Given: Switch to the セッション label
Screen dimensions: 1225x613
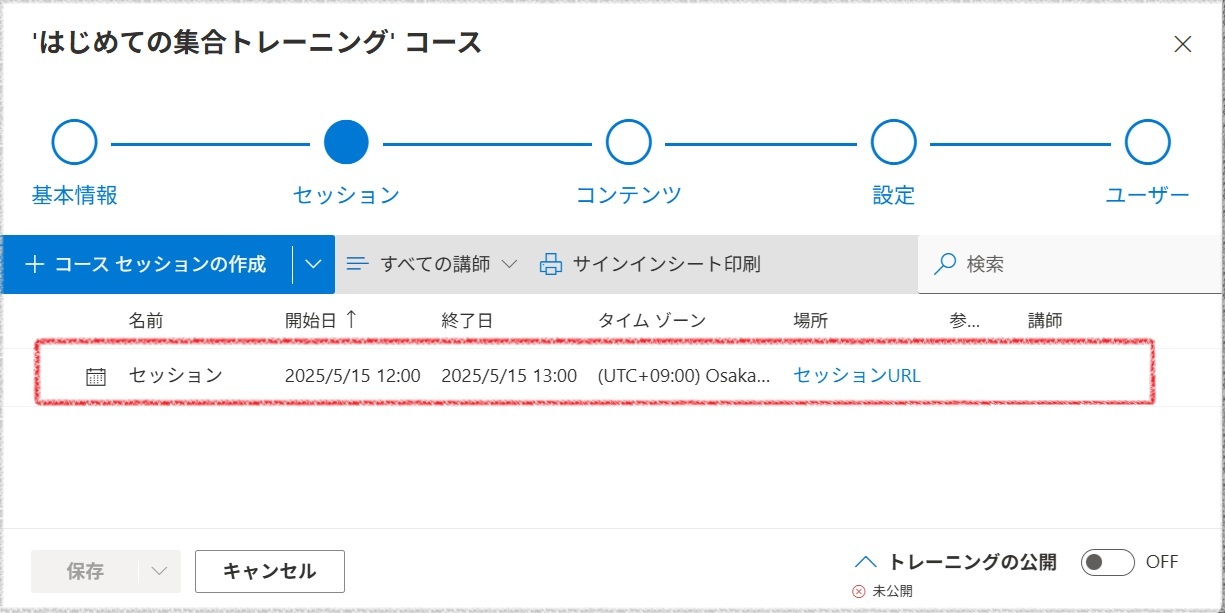Looking at the screenshot, I should [346, 195].
